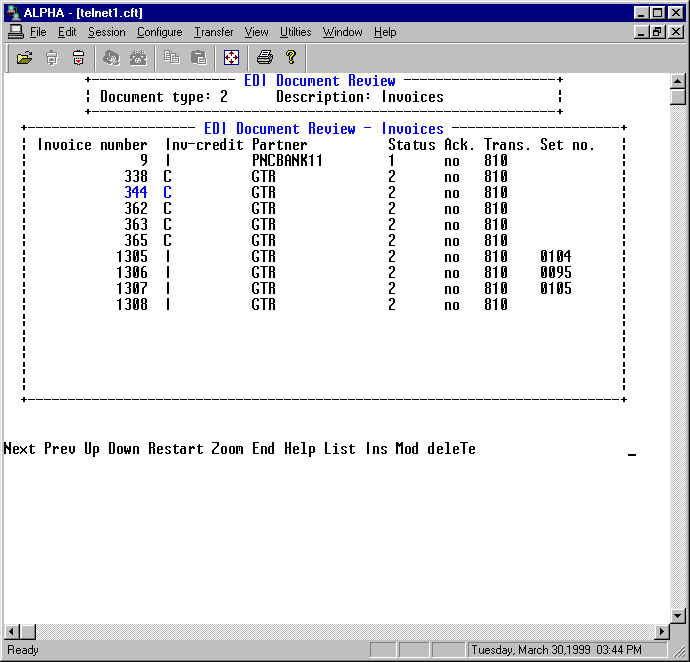690x662 pixels.
Task: Select invoice number 344 row
Action: 135,193
